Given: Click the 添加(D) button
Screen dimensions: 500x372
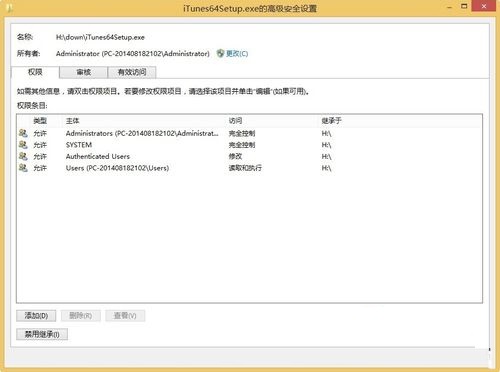Looking at the screenshot, I should pos(36,315).
